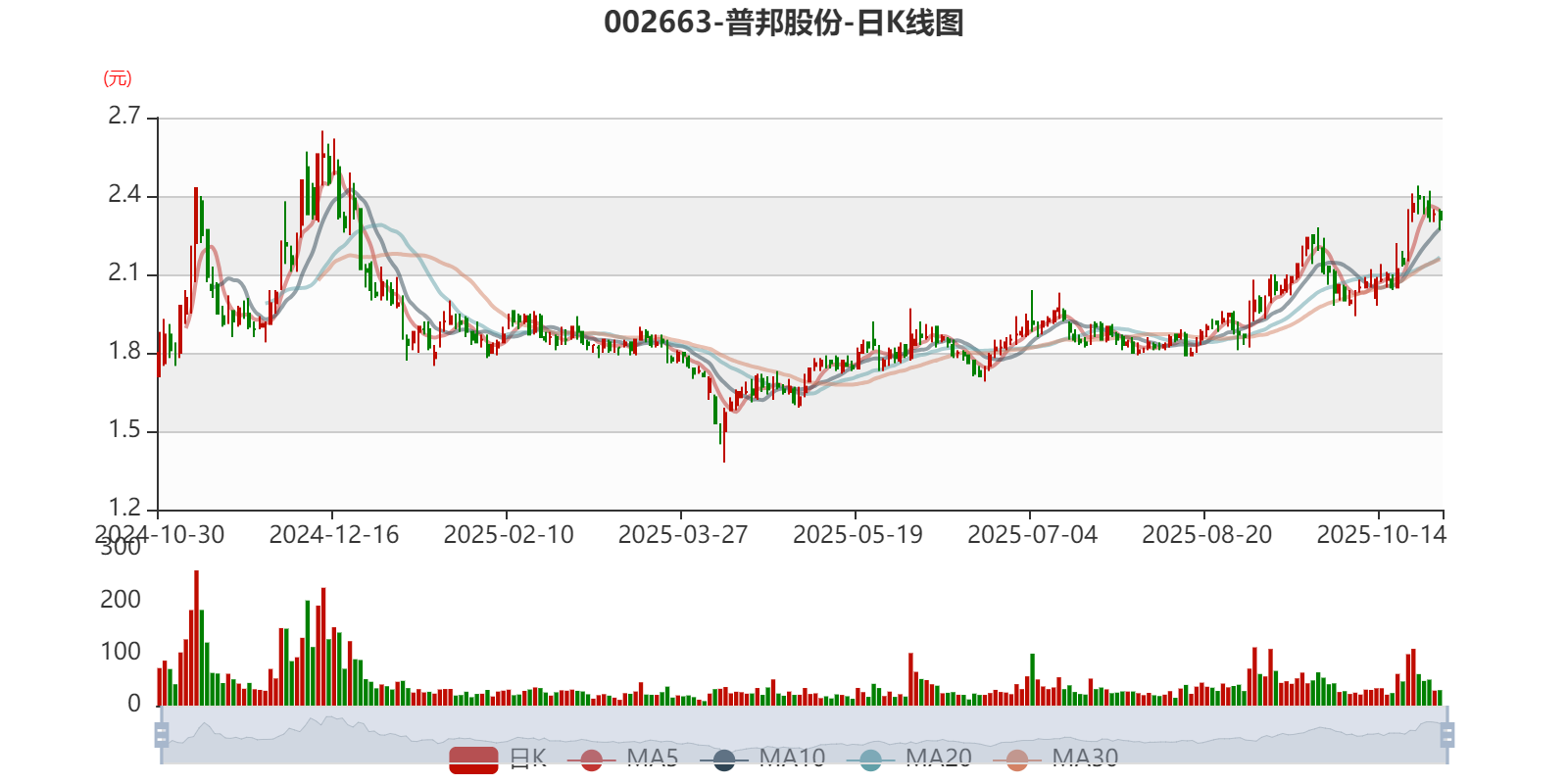
Task: Toggle the 日K series in the legend
Action: [498, 759]
